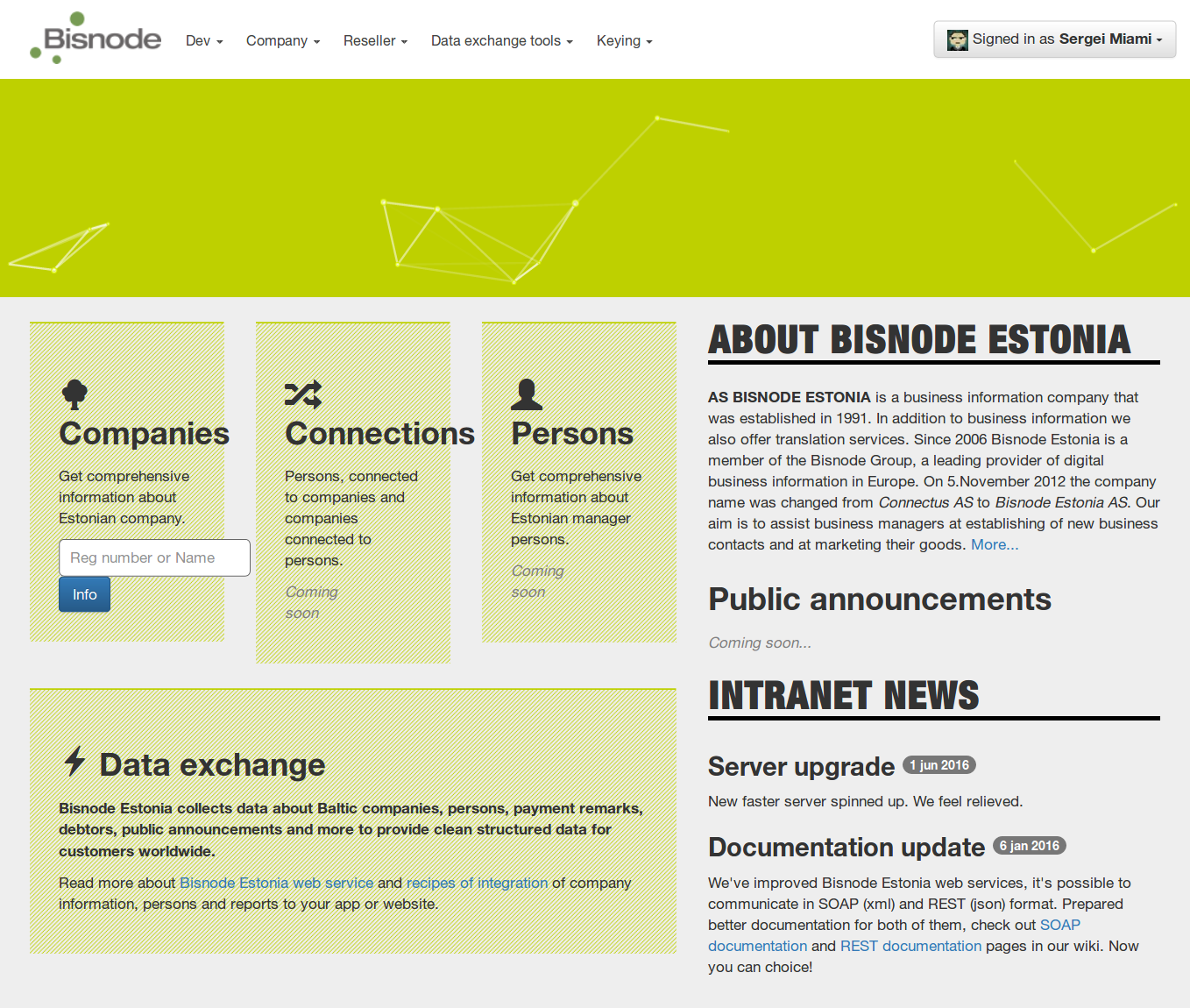This screenshot has height=1008, width=1190.
Task: Click the person icon above Persons
Action: [527, 394]
